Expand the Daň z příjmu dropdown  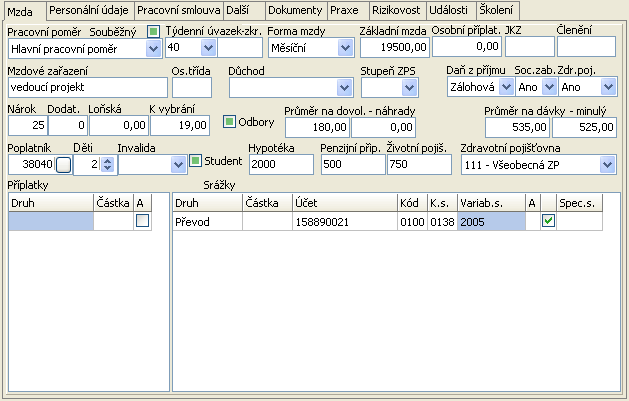click(506, 87)
